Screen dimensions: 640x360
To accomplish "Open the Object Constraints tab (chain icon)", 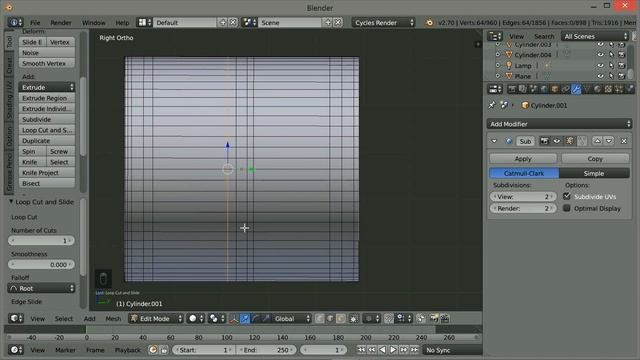I will pos(565,89).
